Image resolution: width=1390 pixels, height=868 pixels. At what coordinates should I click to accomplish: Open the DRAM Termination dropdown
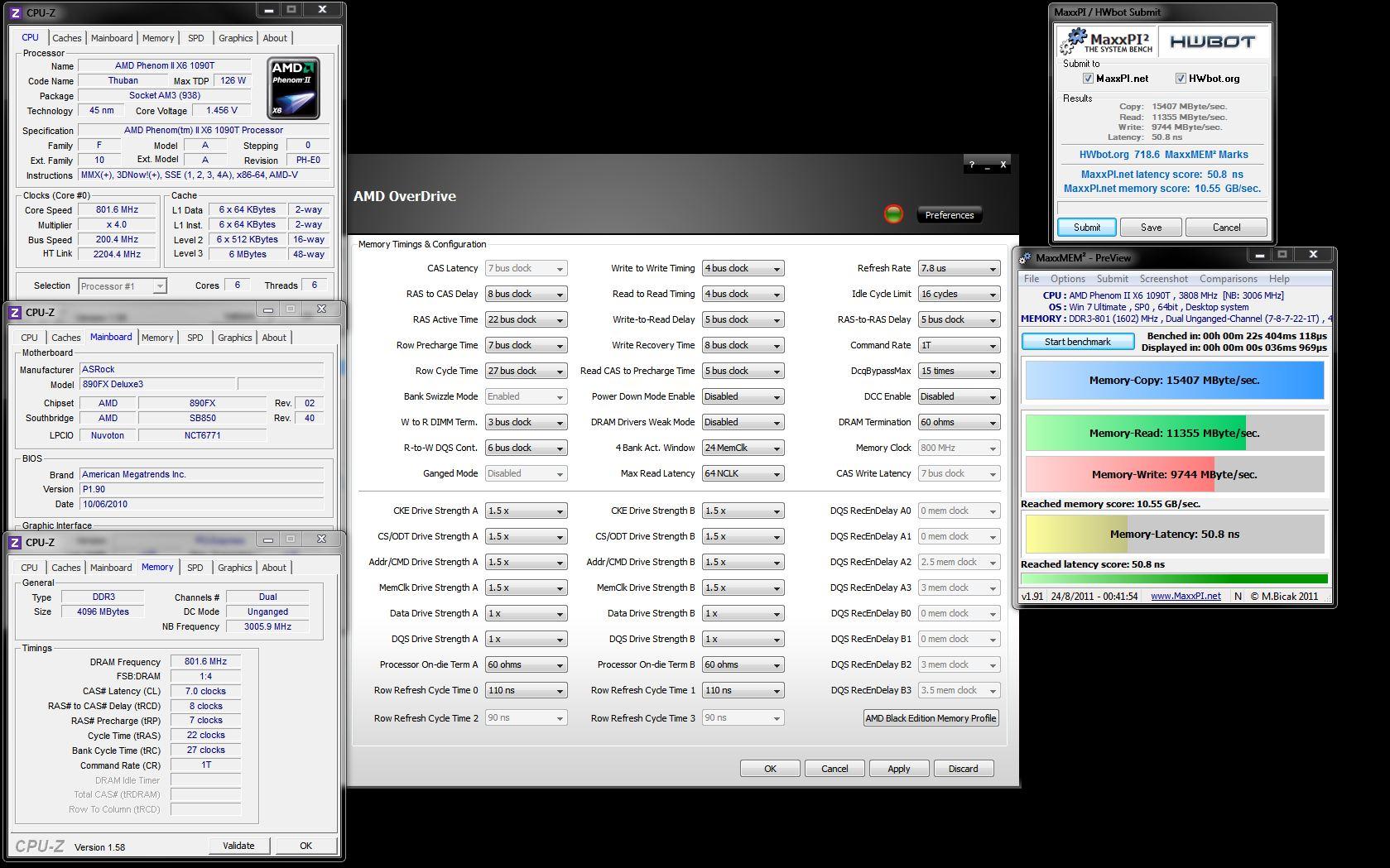tap(960, 422)
